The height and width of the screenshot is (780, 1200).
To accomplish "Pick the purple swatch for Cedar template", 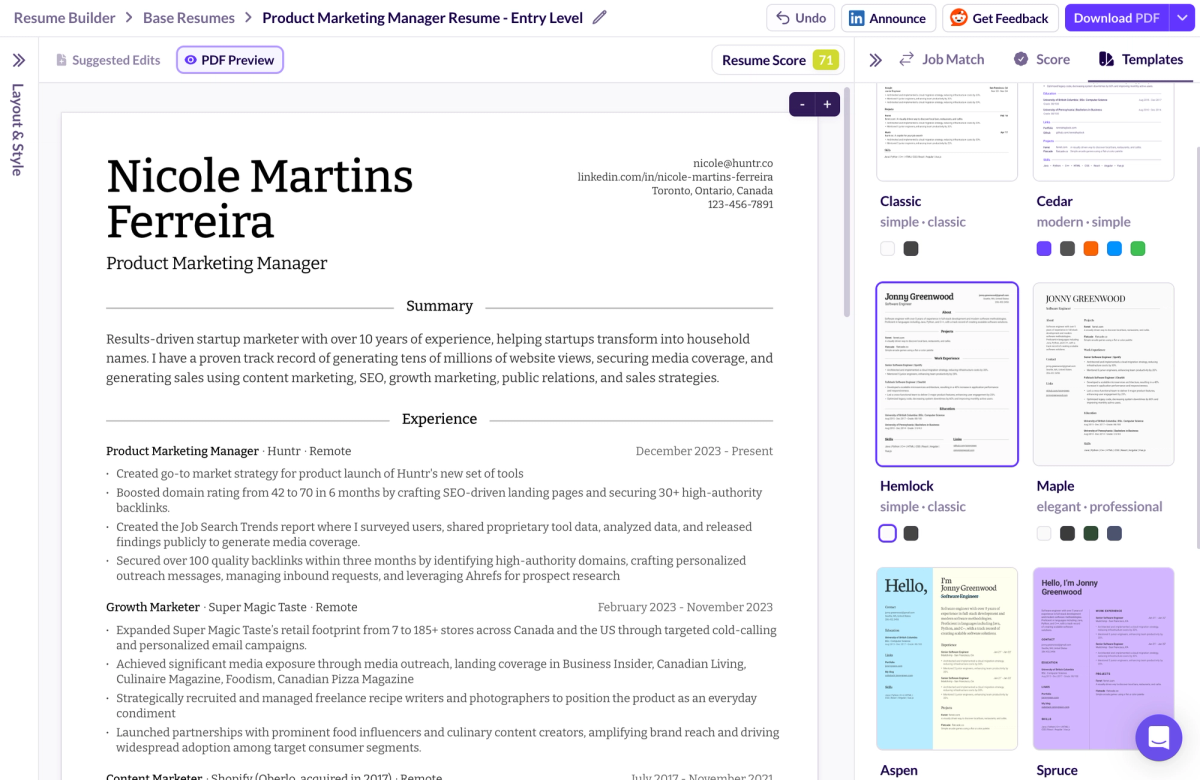I will pos(1044,248).
